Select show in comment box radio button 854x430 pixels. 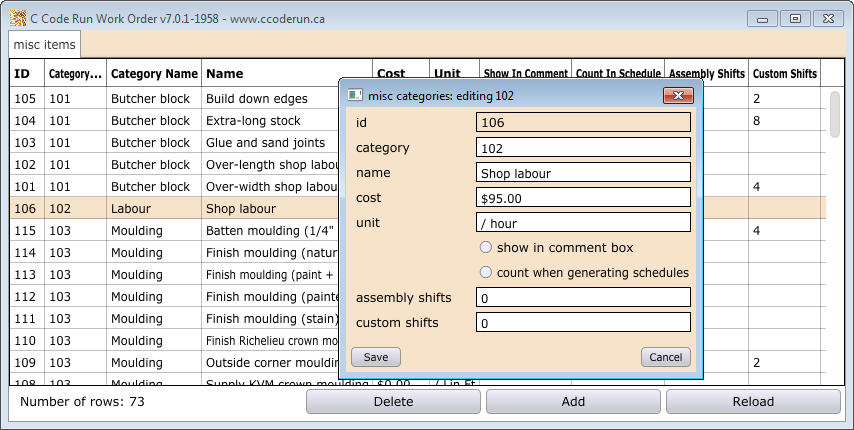coord(486,247)
